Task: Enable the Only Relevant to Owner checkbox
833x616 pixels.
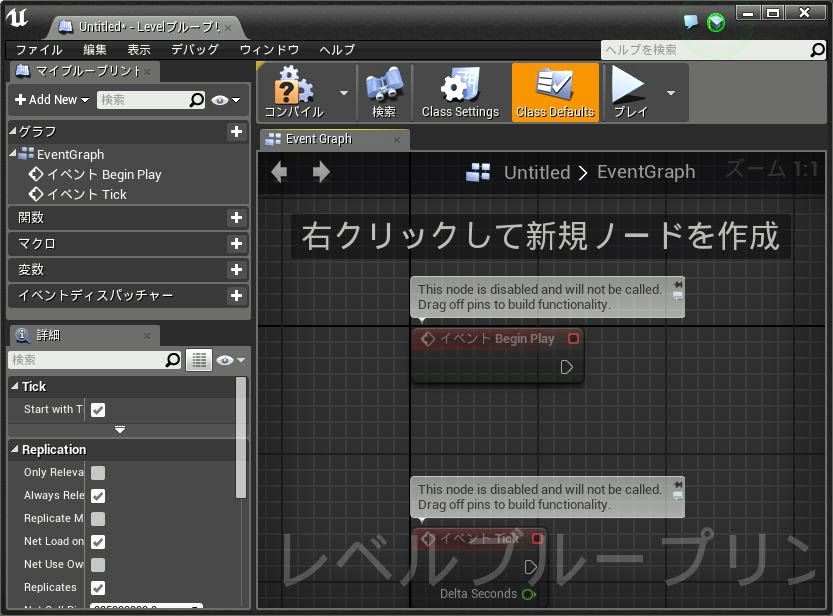Action: pyautogui.click(x=98, y=473)
